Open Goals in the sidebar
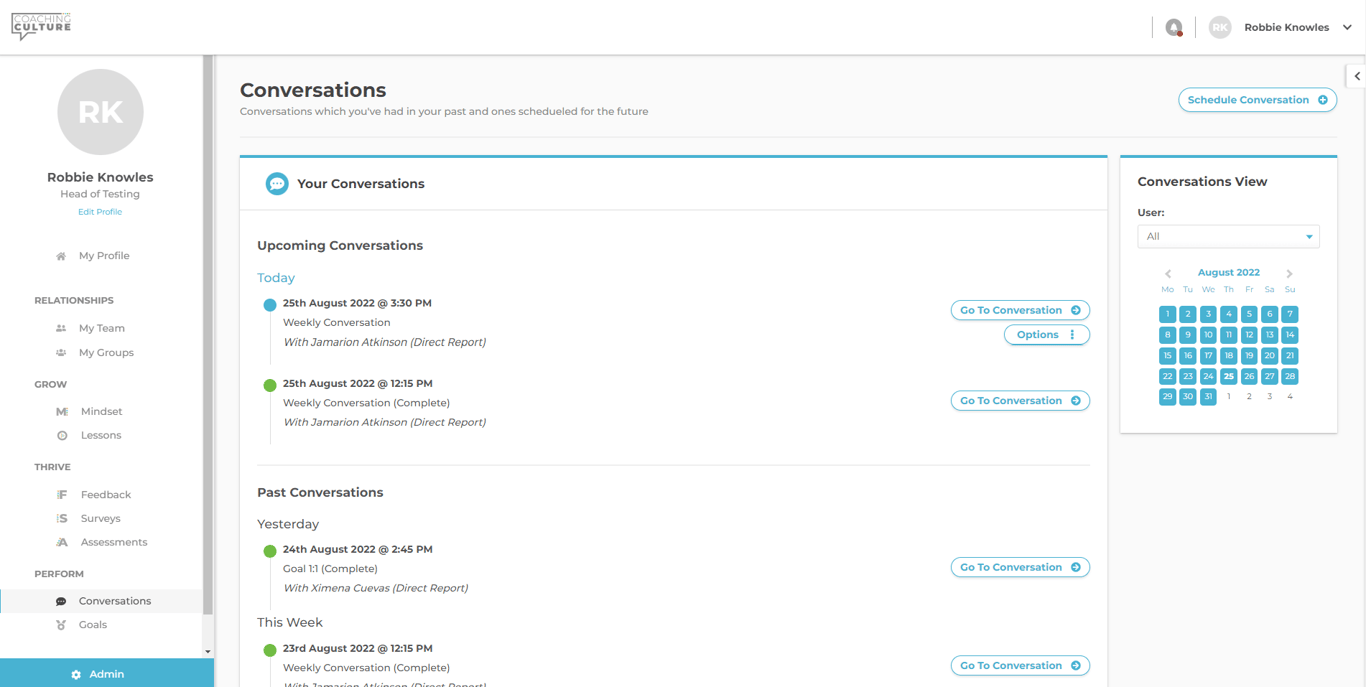The height and width of the screenshot is (687, 1366). (93, 625)
